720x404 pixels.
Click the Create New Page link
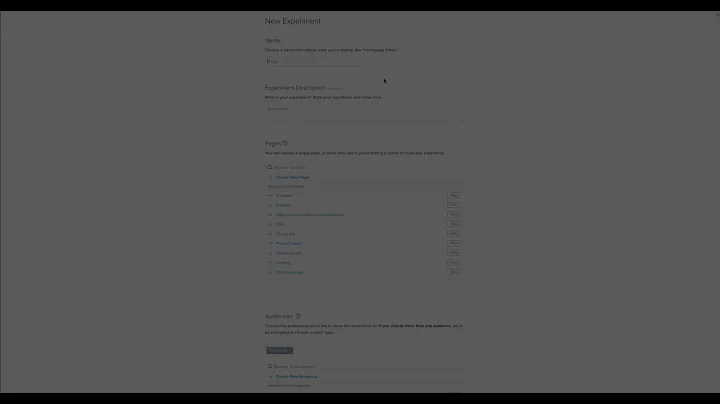(x=292, y=177)
